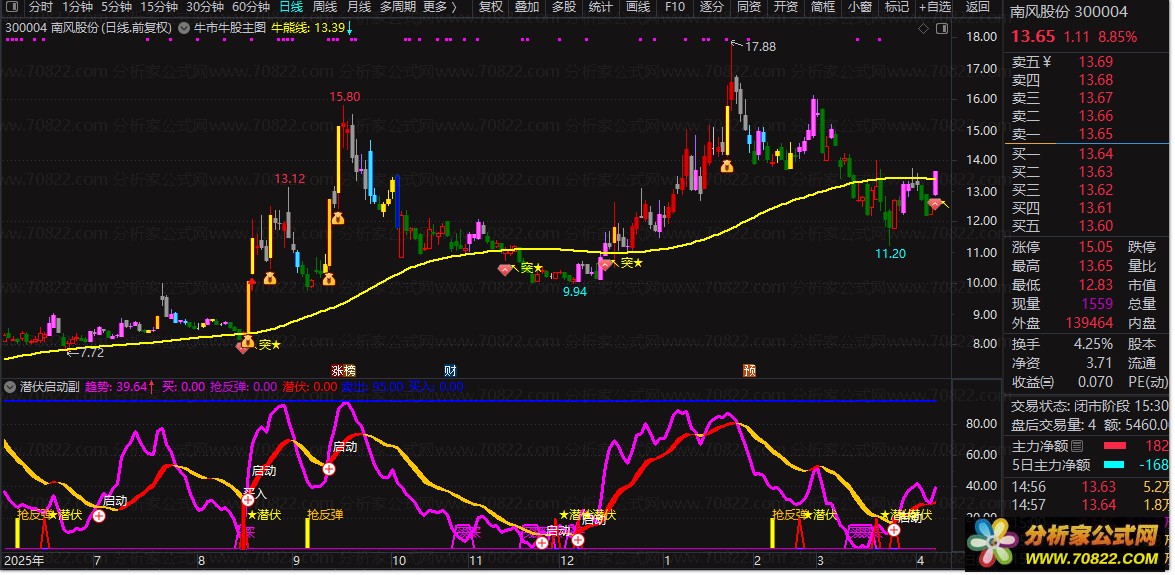Click the 返回 back button
This screenshot has width=1175, height=575.
point(978,7)
